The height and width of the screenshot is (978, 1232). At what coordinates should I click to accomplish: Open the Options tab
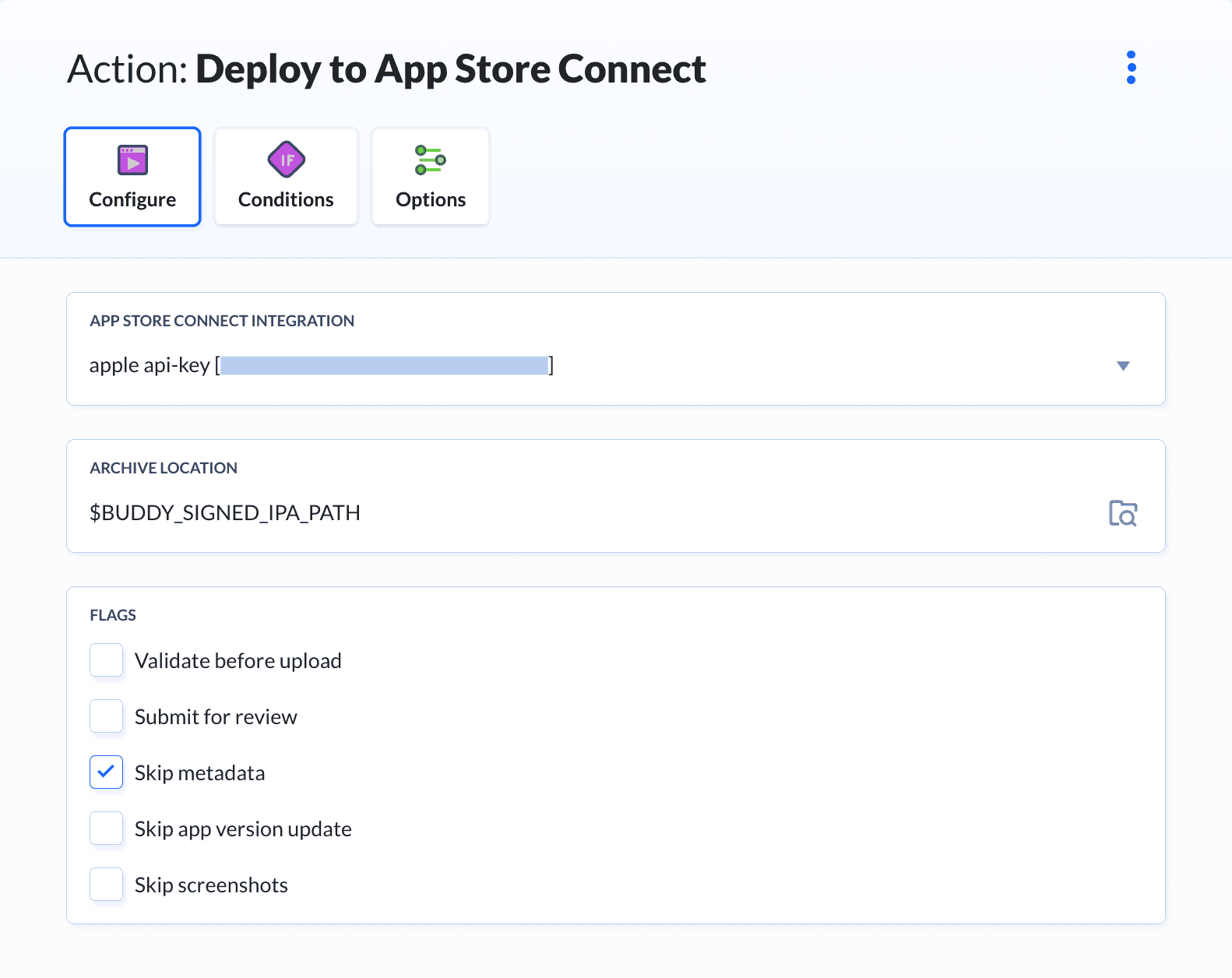click(x=431, y=177)
